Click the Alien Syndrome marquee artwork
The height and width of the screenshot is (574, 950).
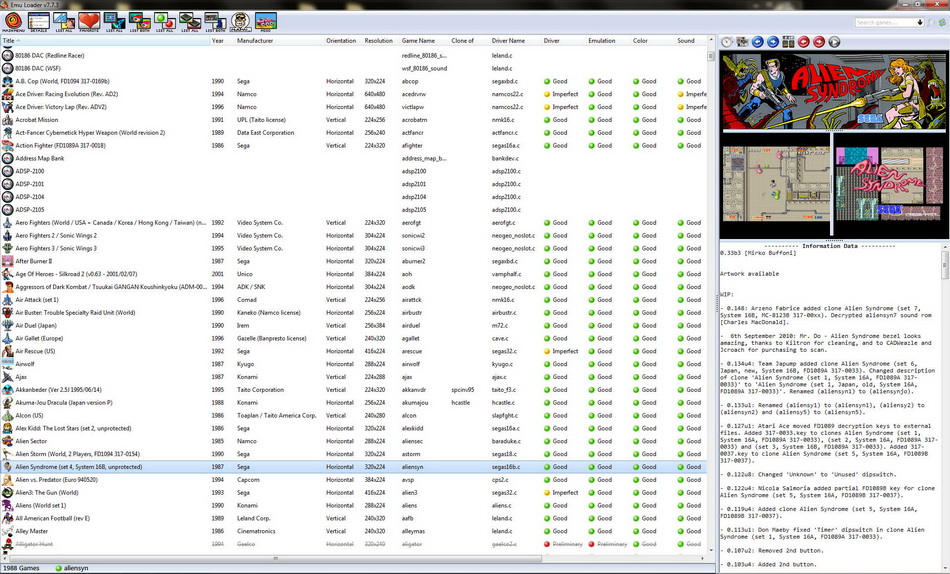pos(834,90)
